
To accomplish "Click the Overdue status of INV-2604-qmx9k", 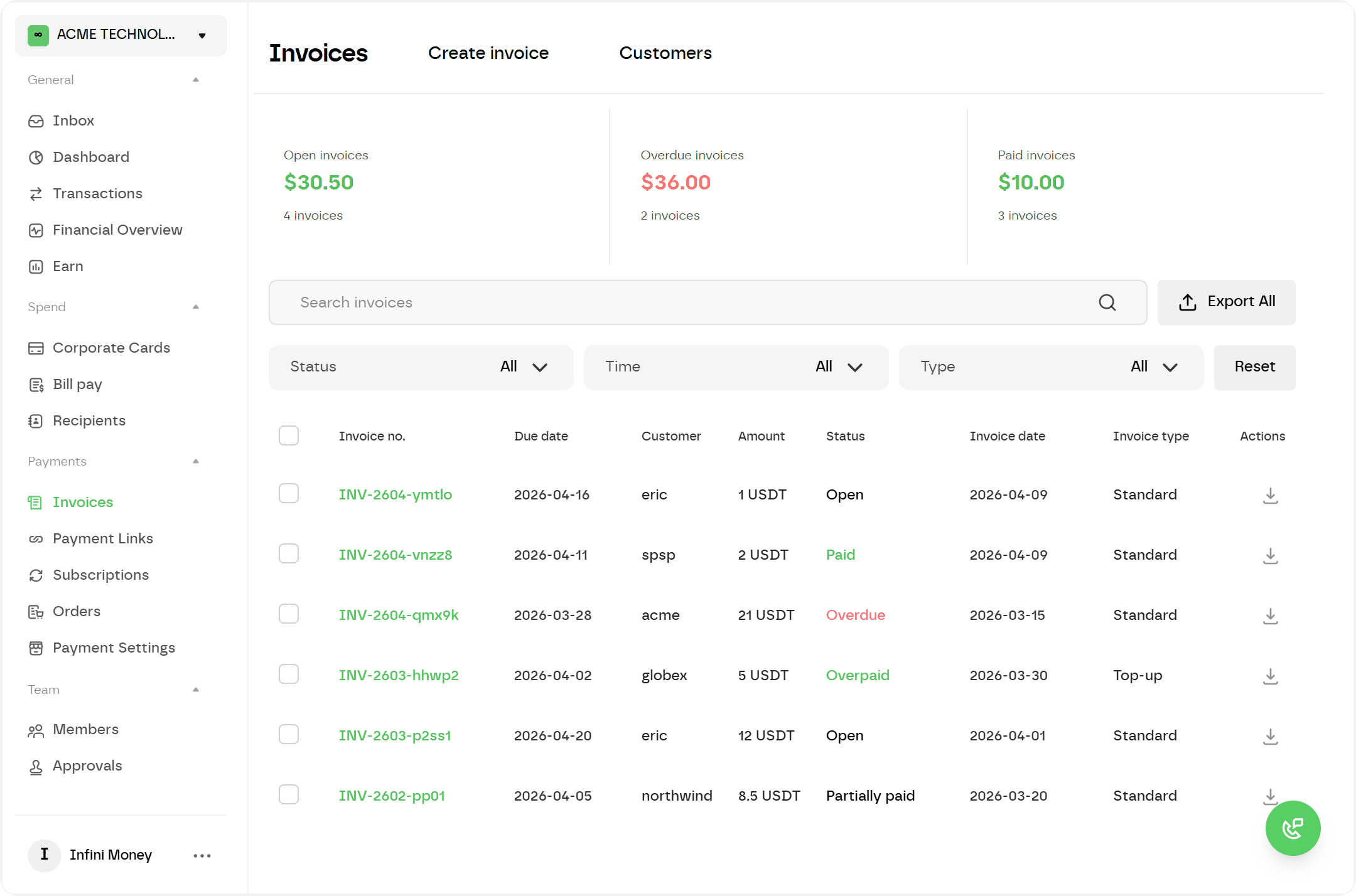I will pyautogui.click(x=856, y=616).
